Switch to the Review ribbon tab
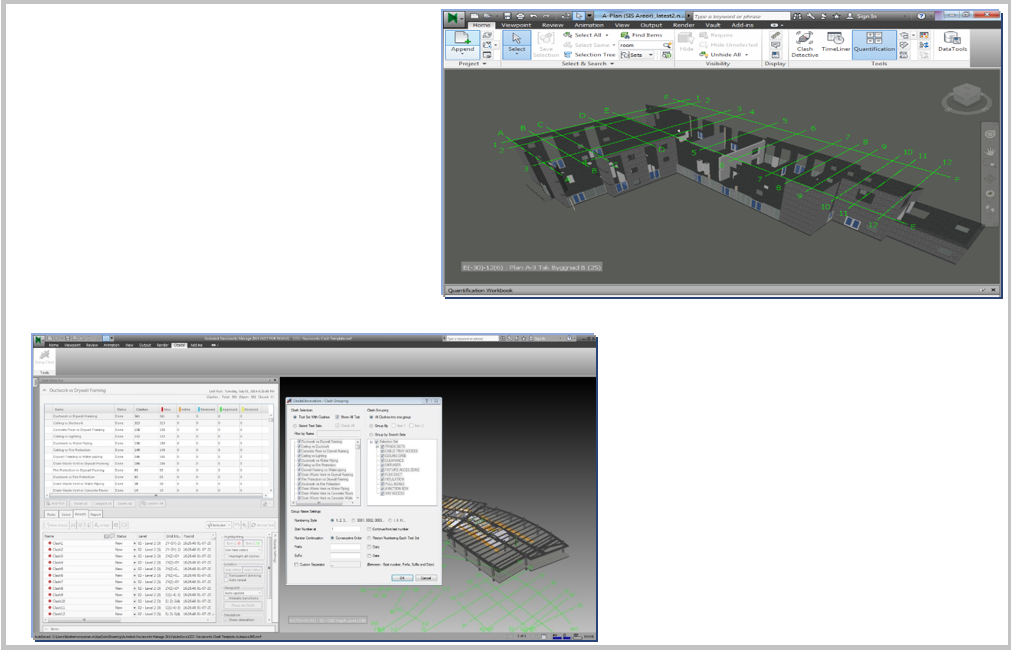1011x650 pixels. pos(552,25)
